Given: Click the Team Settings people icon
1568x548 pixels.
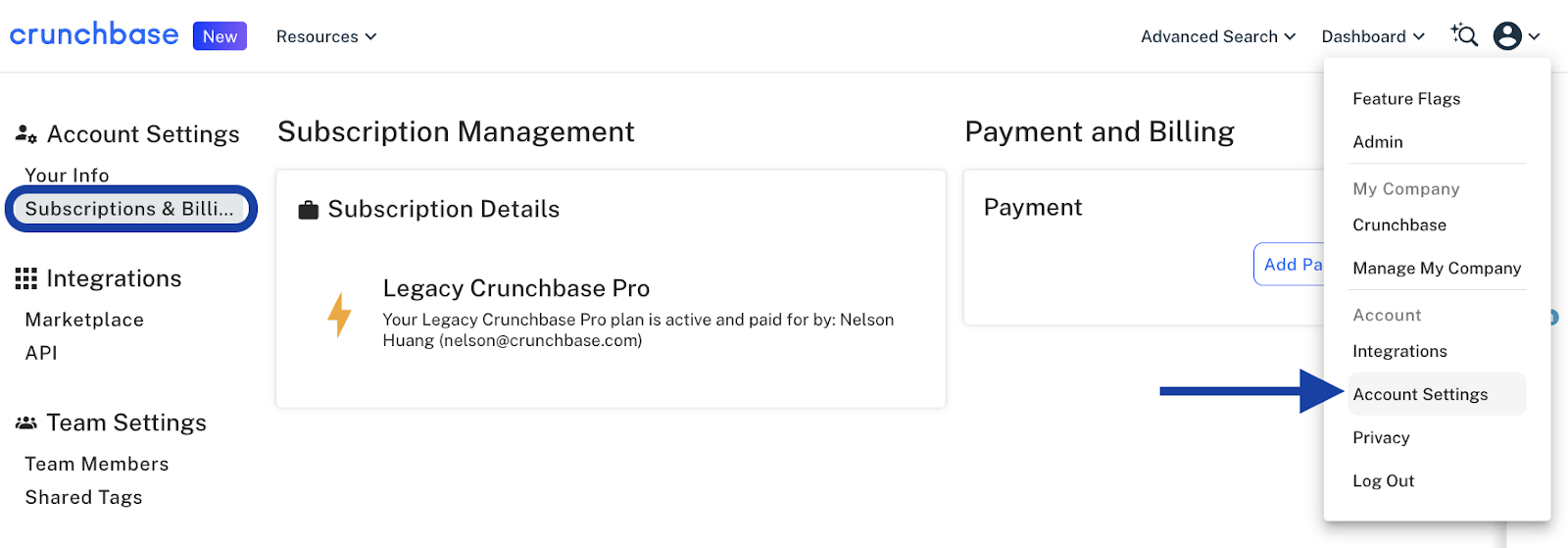Looking at the screenshot, I should click(x=26, y=423).
